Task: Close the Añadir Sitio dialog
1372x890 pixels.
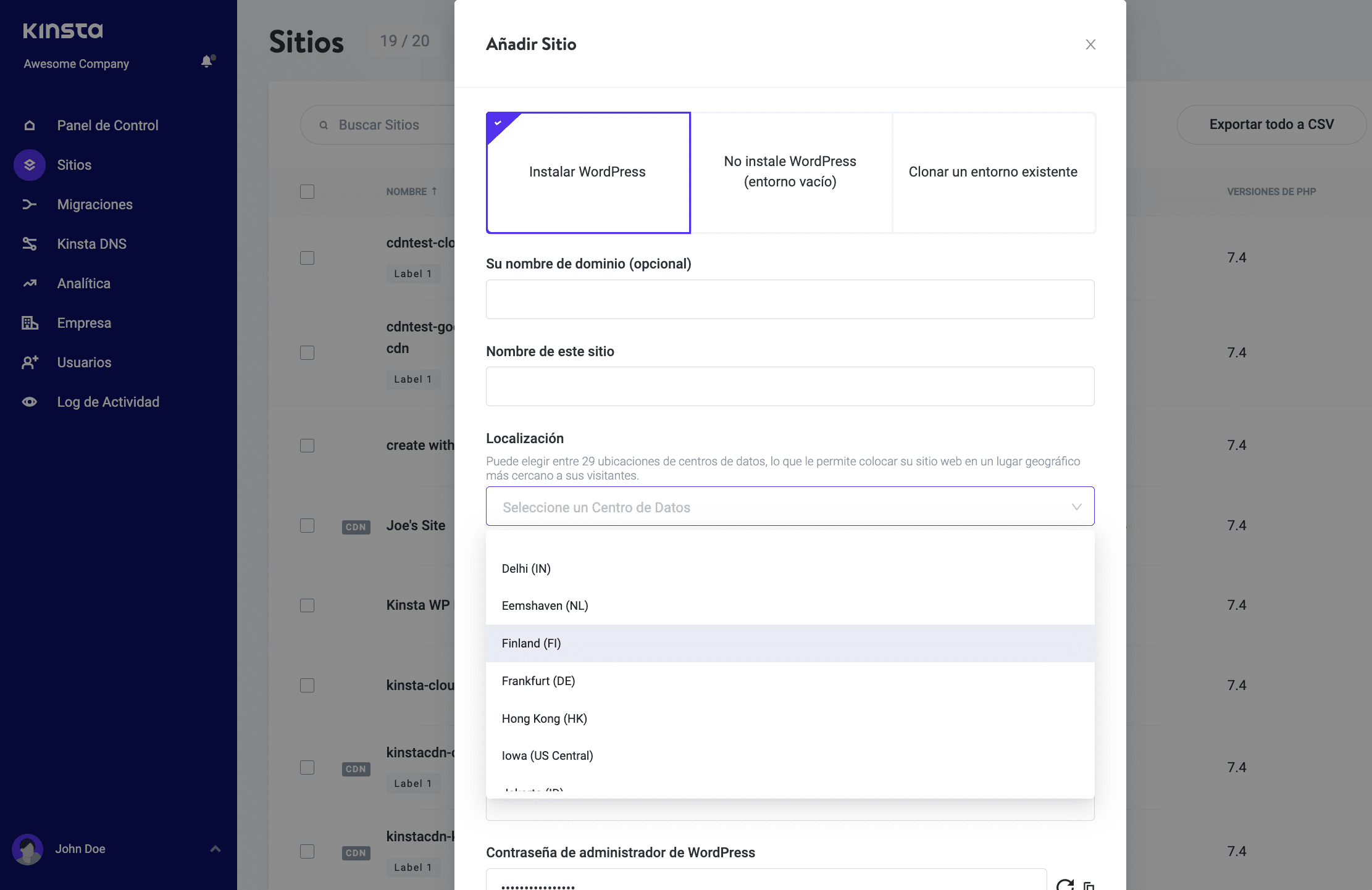Action: 1090,44
